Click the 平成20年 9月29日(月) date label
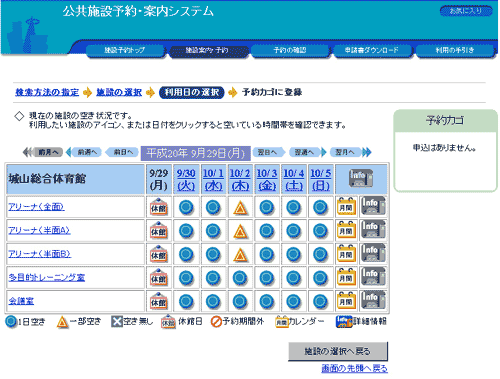Viewport: 500px width, 379px height. click(x=196, y=153)
